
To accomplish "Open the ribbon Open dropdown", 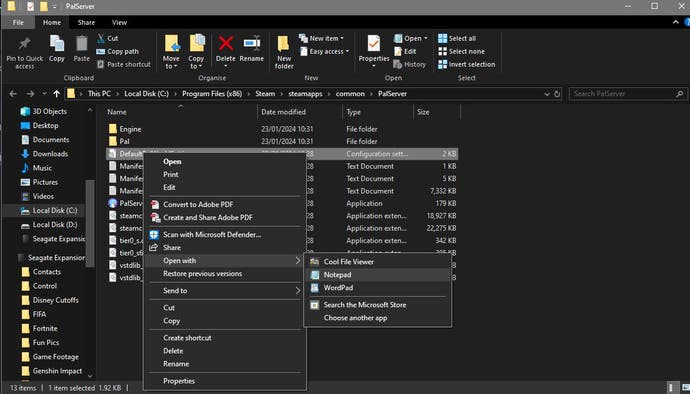I will pos(411,38).
